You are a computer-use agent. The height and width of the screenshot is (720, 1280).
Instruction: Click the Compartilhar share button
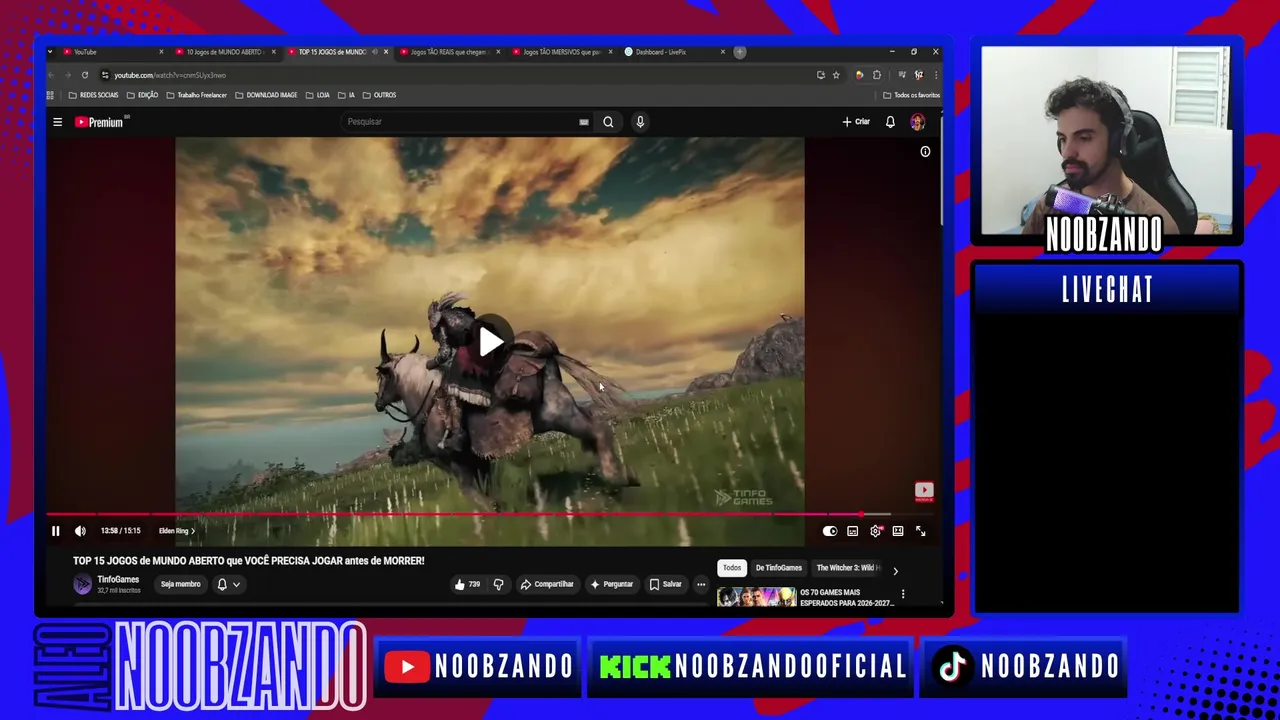547,584
